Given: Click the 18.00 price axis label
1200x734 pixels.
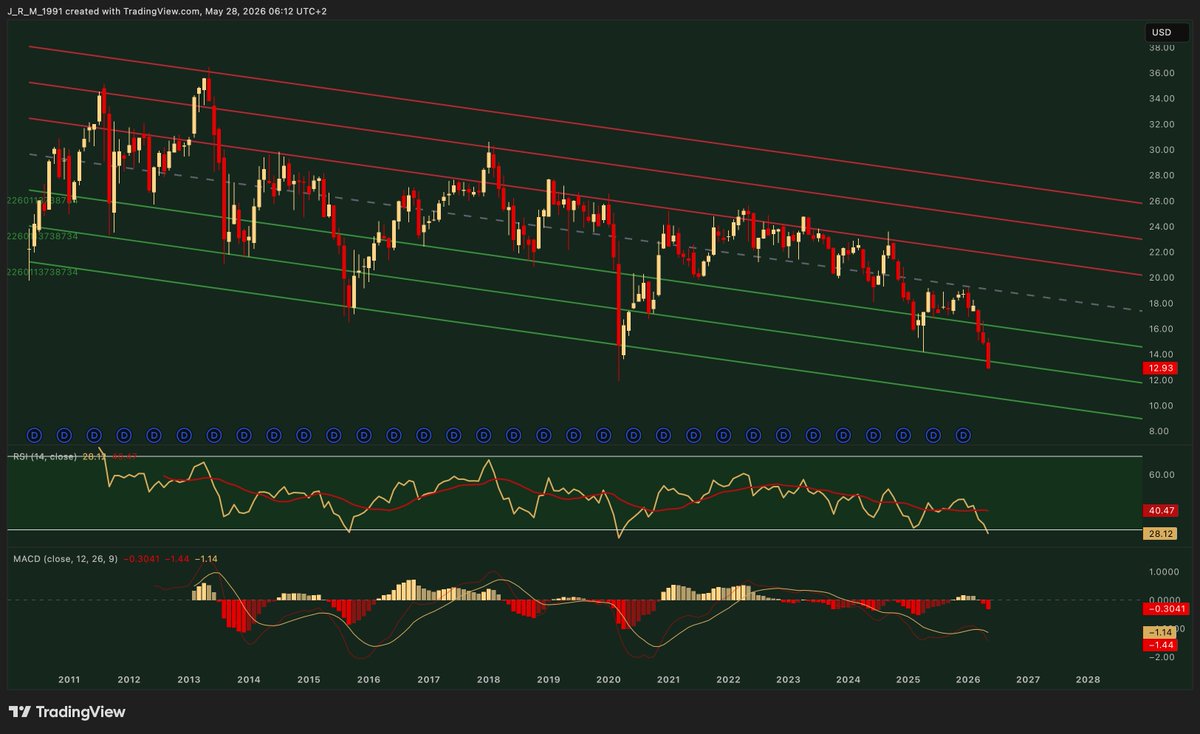Looking at the screenshot, I should pos(1161,303).
